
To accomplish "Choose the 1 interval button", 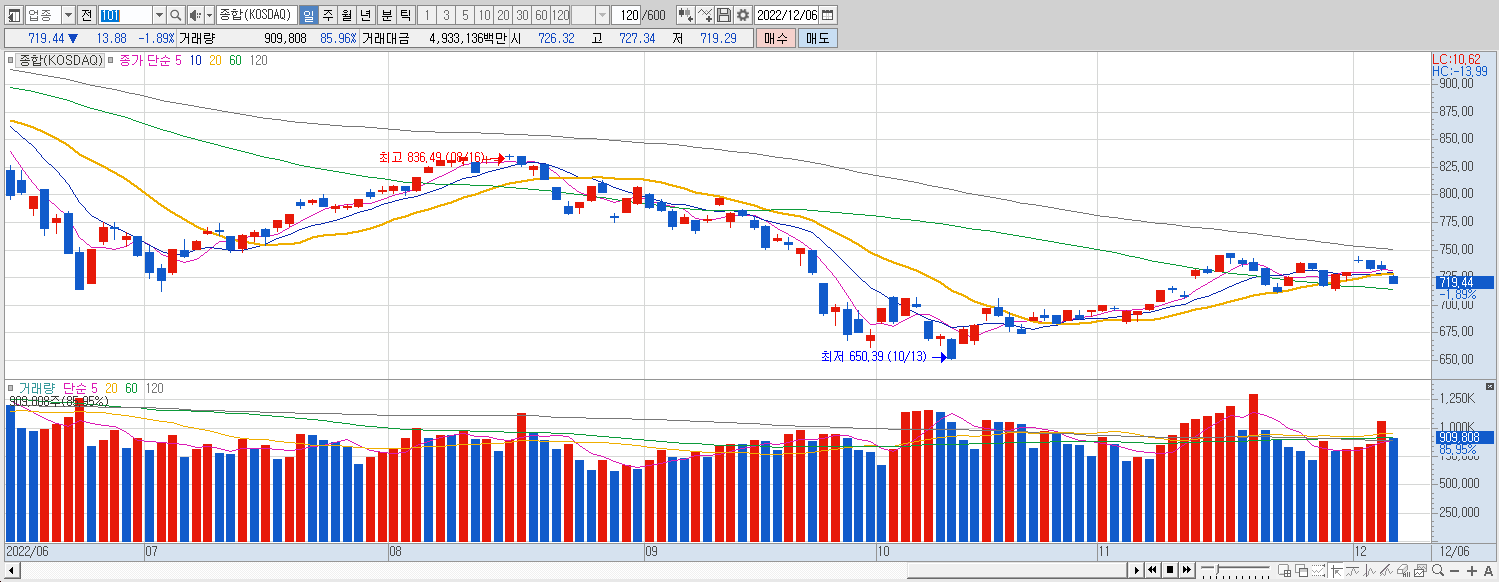I will [427, 15].
